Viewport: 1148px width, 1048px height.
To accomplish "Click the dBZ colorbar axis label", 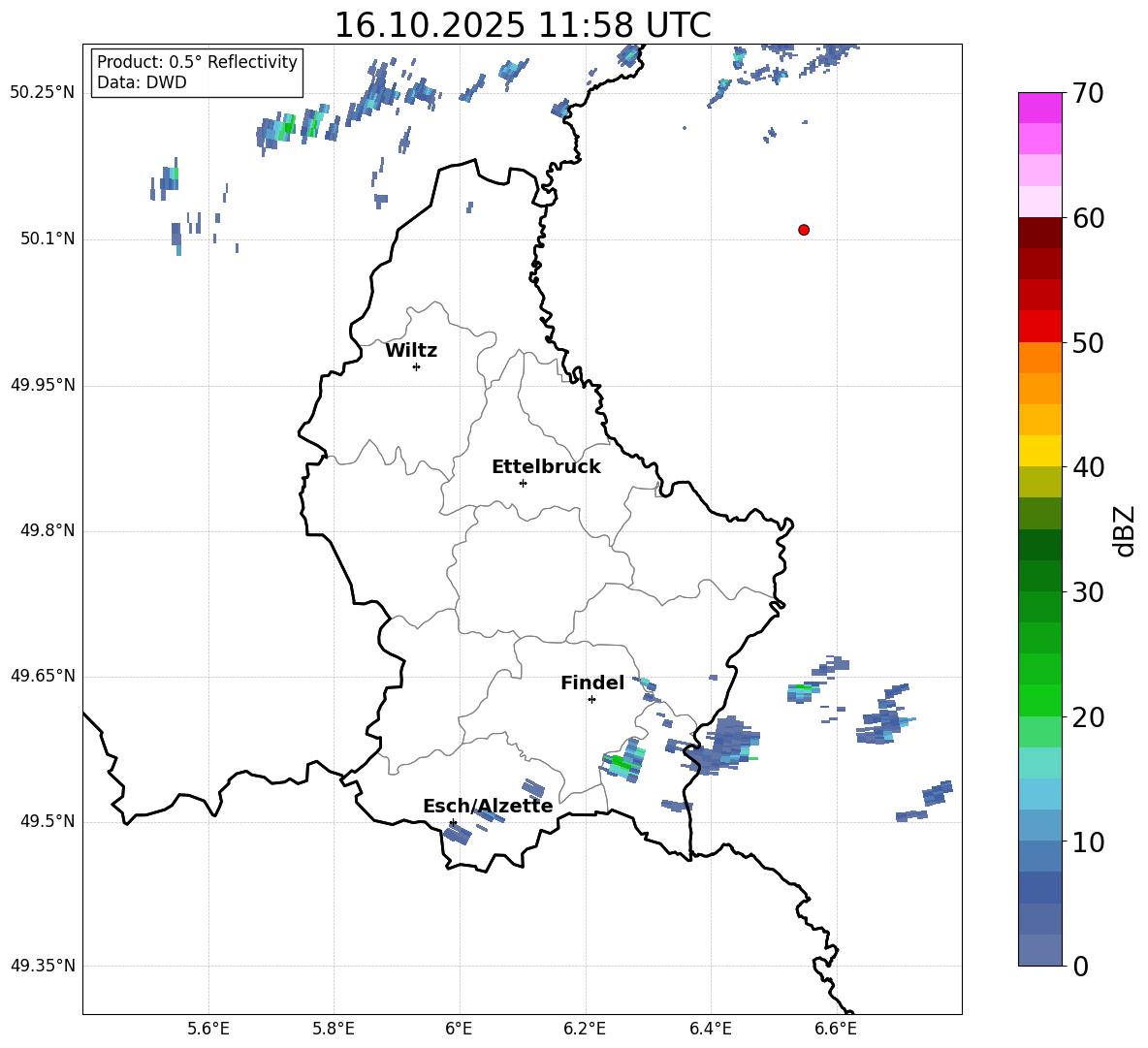I will point(1124,531).
